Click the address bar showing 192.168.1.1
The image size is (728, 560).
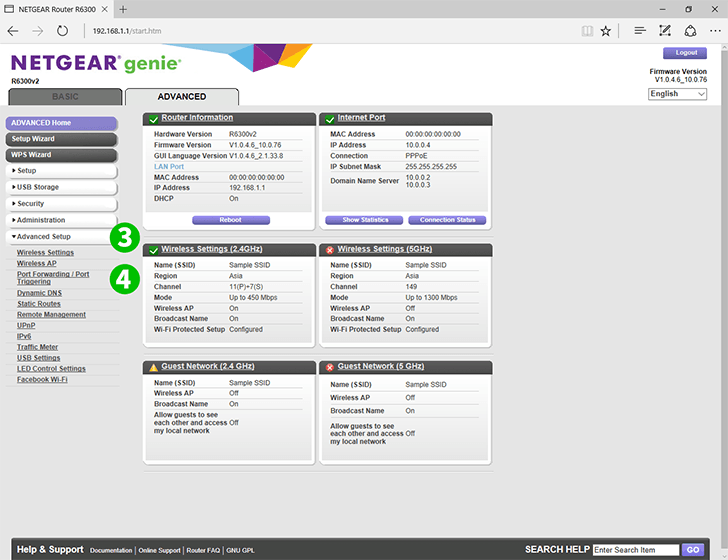click(x=127, y=31)
